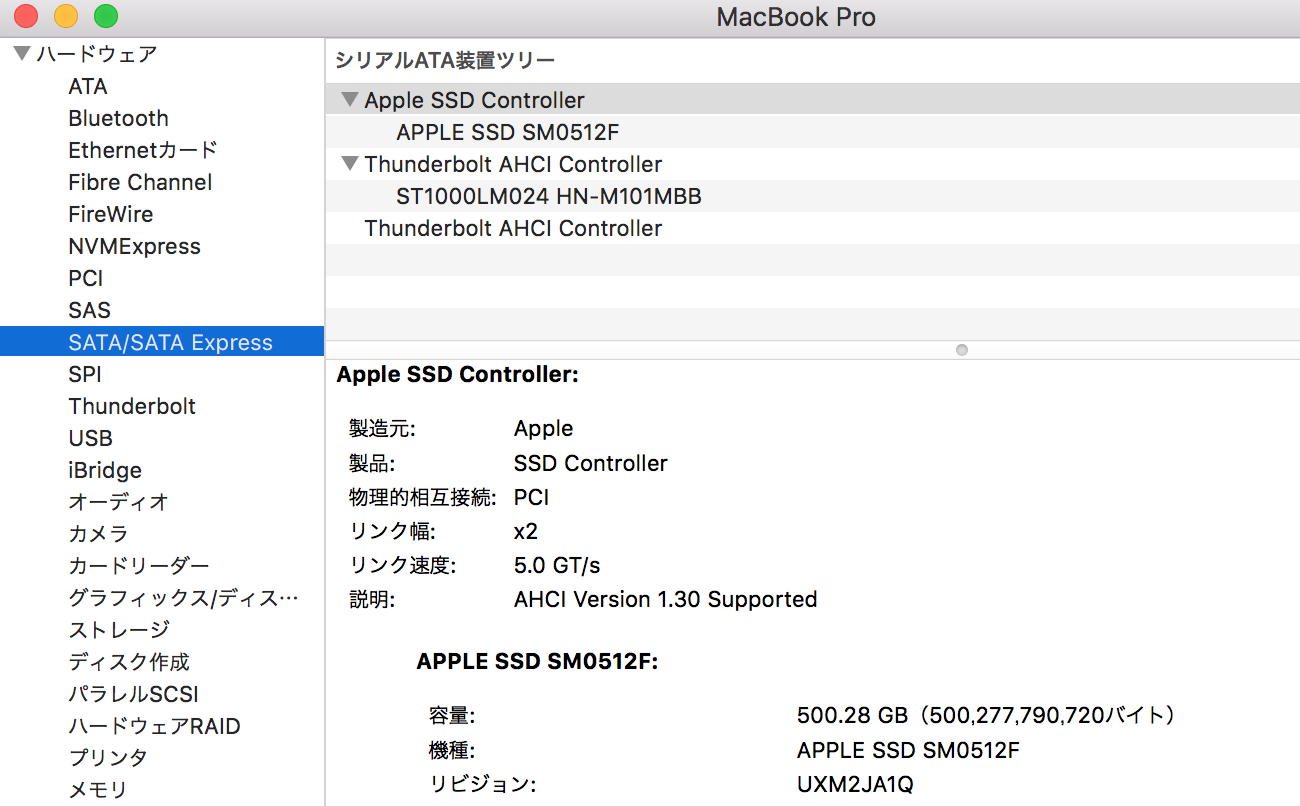
Task: Select グラフィックス/ディスプレイ sidebar entry
Action: click(x=183, y=598)
